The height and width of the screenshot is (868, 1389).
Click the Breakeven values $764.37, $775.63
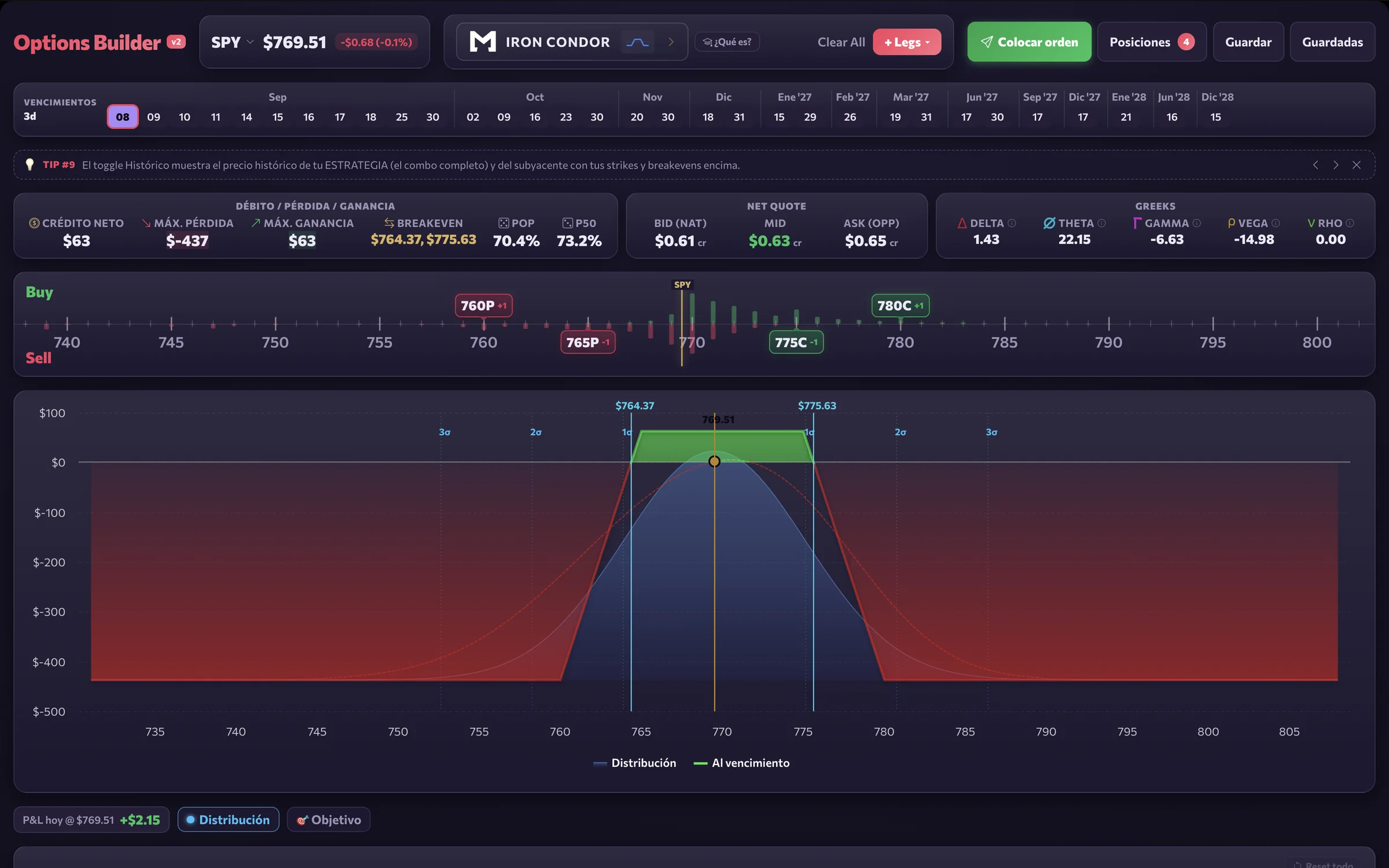[x=423, y=240]
